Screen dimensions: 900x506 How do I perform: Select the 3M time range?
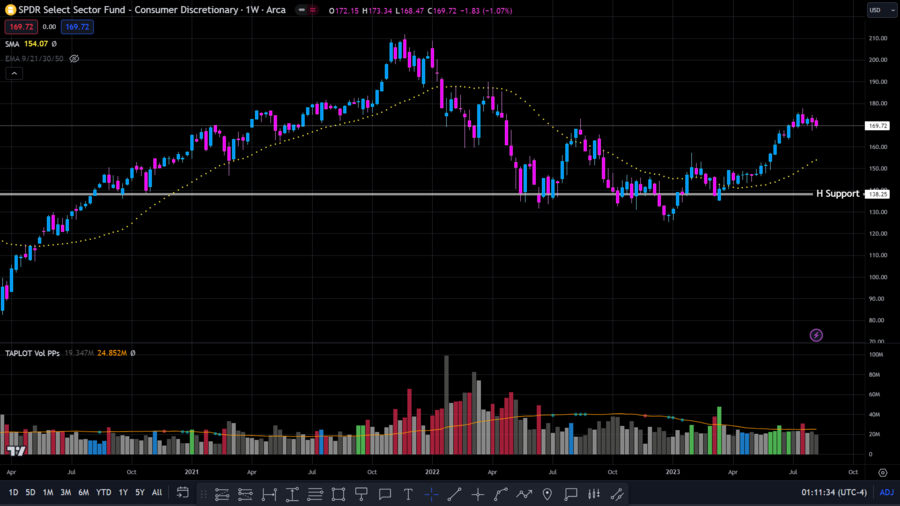[65, 492]
